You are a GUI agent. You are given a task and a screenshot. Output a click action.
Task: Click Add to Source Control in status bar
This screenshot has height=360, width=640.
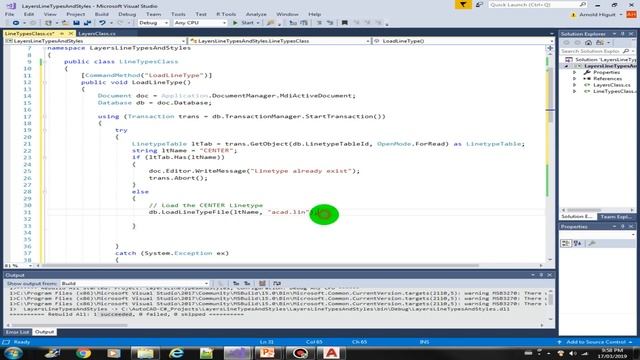point(595,342)
